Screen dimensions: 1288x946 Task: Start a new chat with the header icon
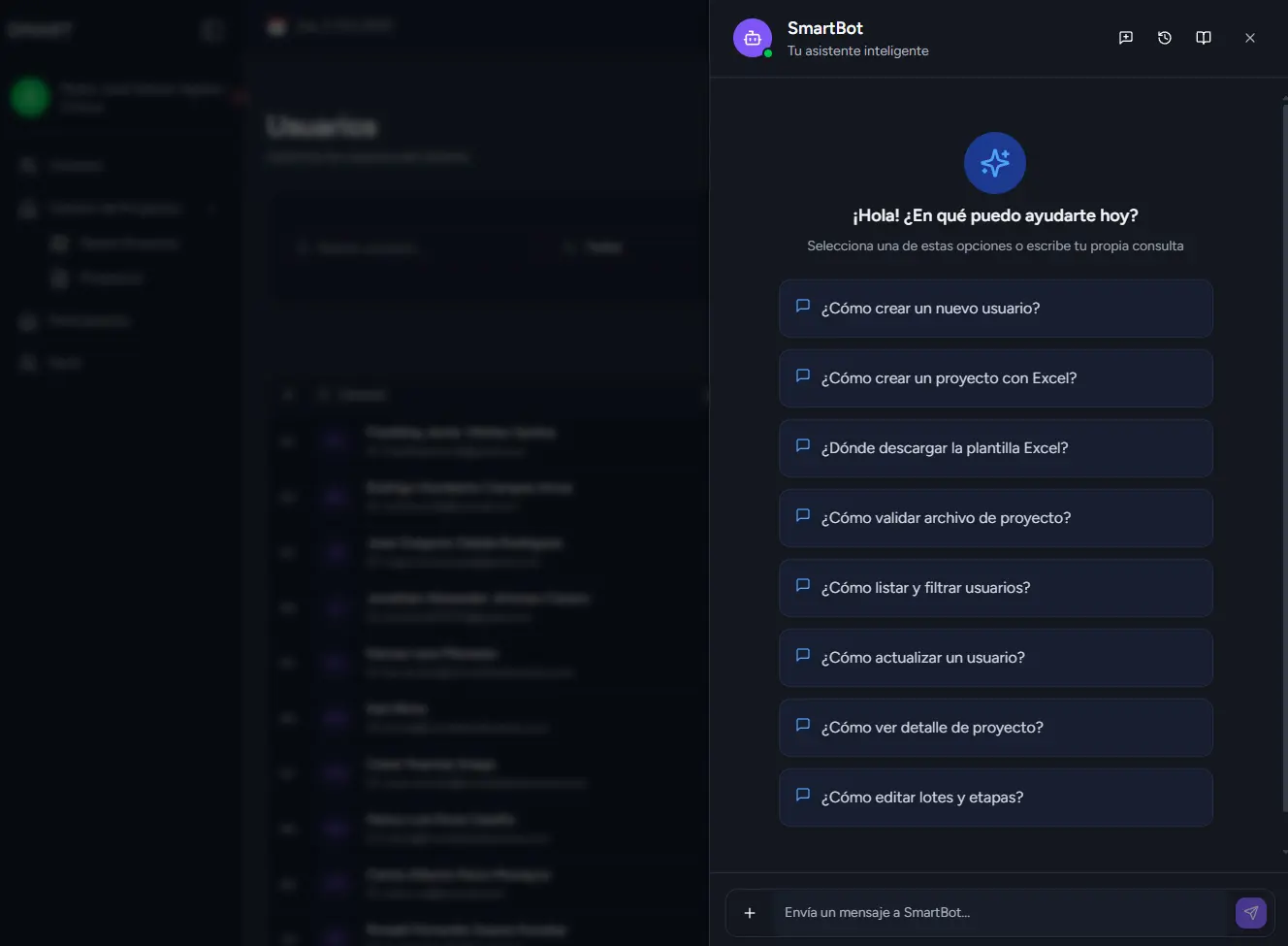(1126, 38)
